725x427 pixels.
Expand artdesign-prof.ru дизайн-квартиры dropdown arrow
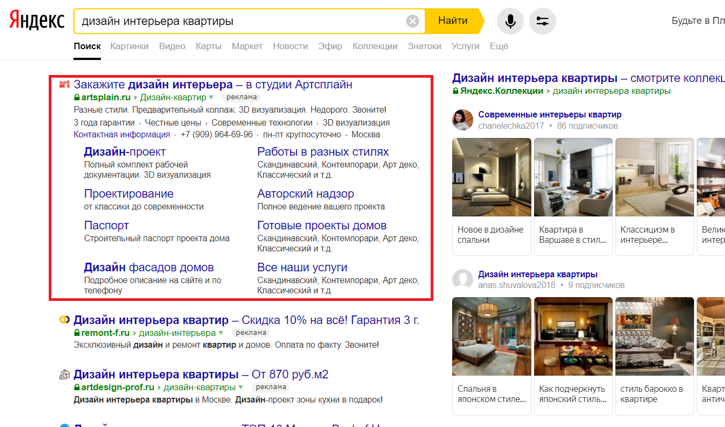click(x=240, y=387)
